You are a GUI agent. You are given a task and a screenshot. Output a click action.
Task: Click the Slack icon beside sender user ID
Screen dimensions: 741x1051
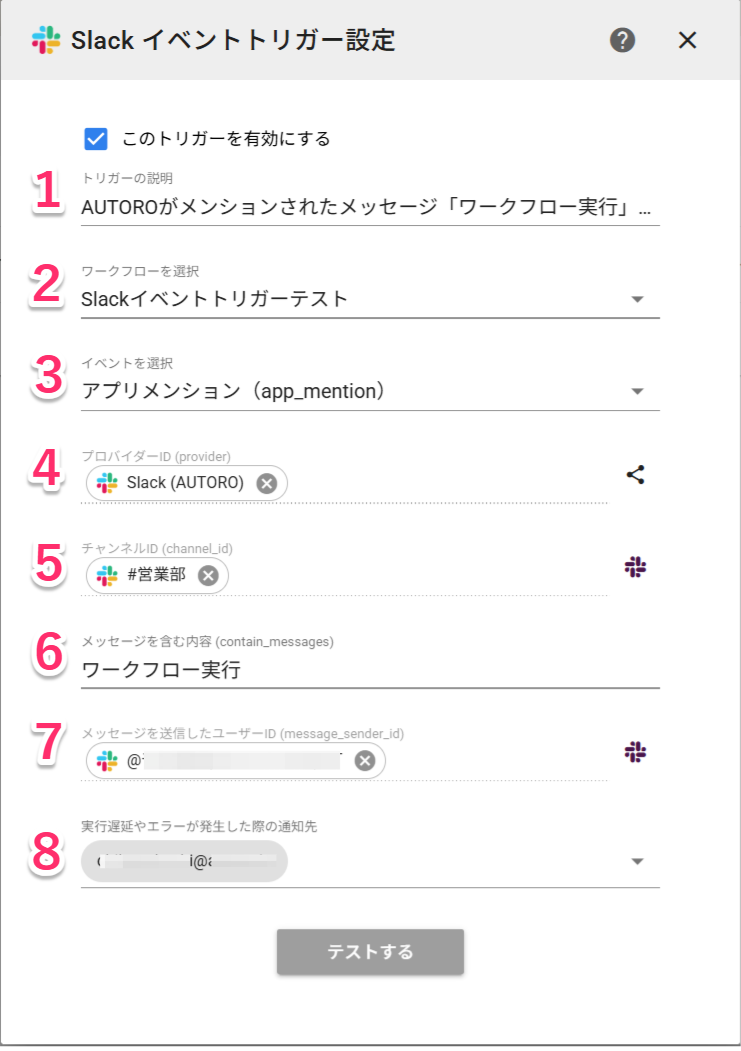point(635,752)
